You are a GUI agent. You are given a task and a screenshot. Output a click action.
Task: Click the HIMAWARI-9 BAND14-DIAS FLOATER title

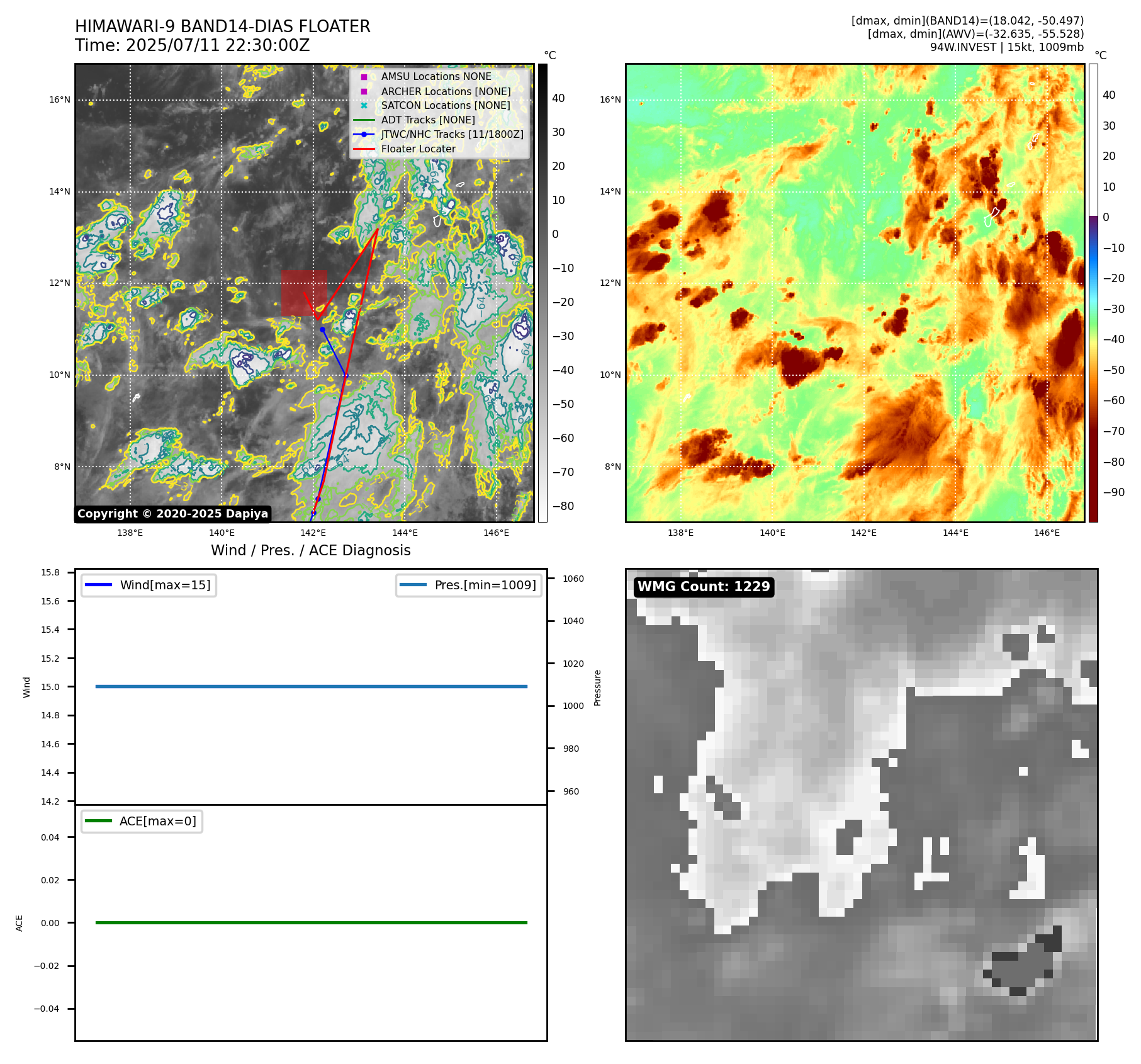(x=223, y=26)
